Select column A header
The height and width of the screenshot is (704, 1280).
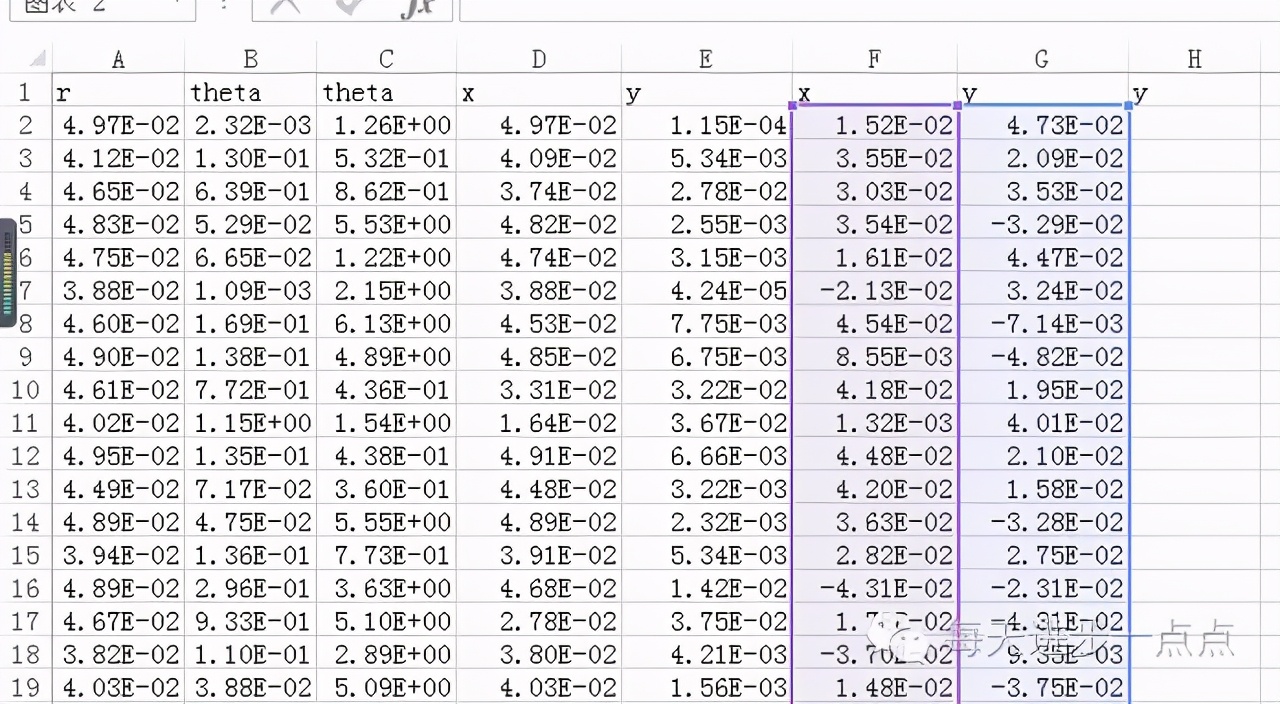(118, 59)
